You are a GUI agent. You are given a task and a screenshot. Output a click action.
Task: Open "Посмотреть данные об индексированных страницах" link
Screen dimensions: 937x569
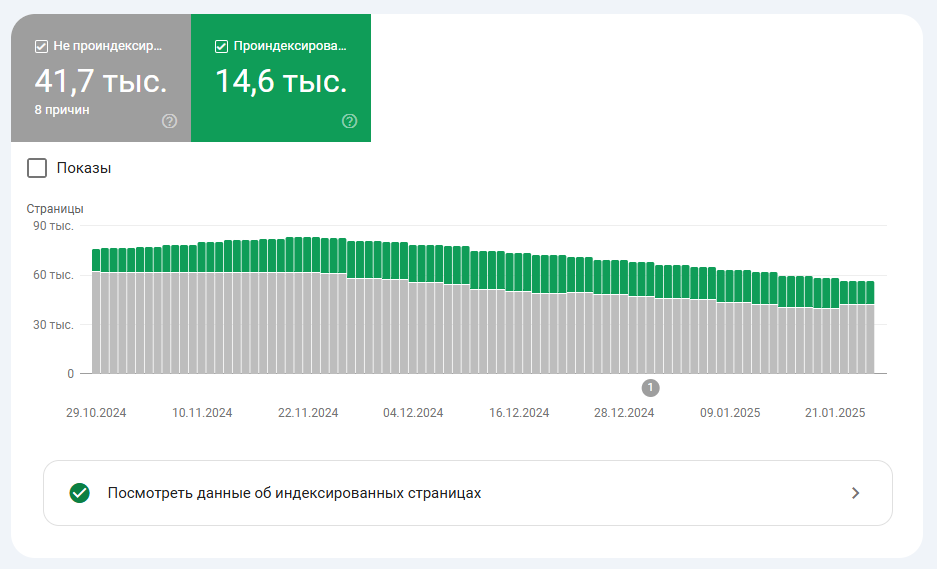(x=294, y=493)
